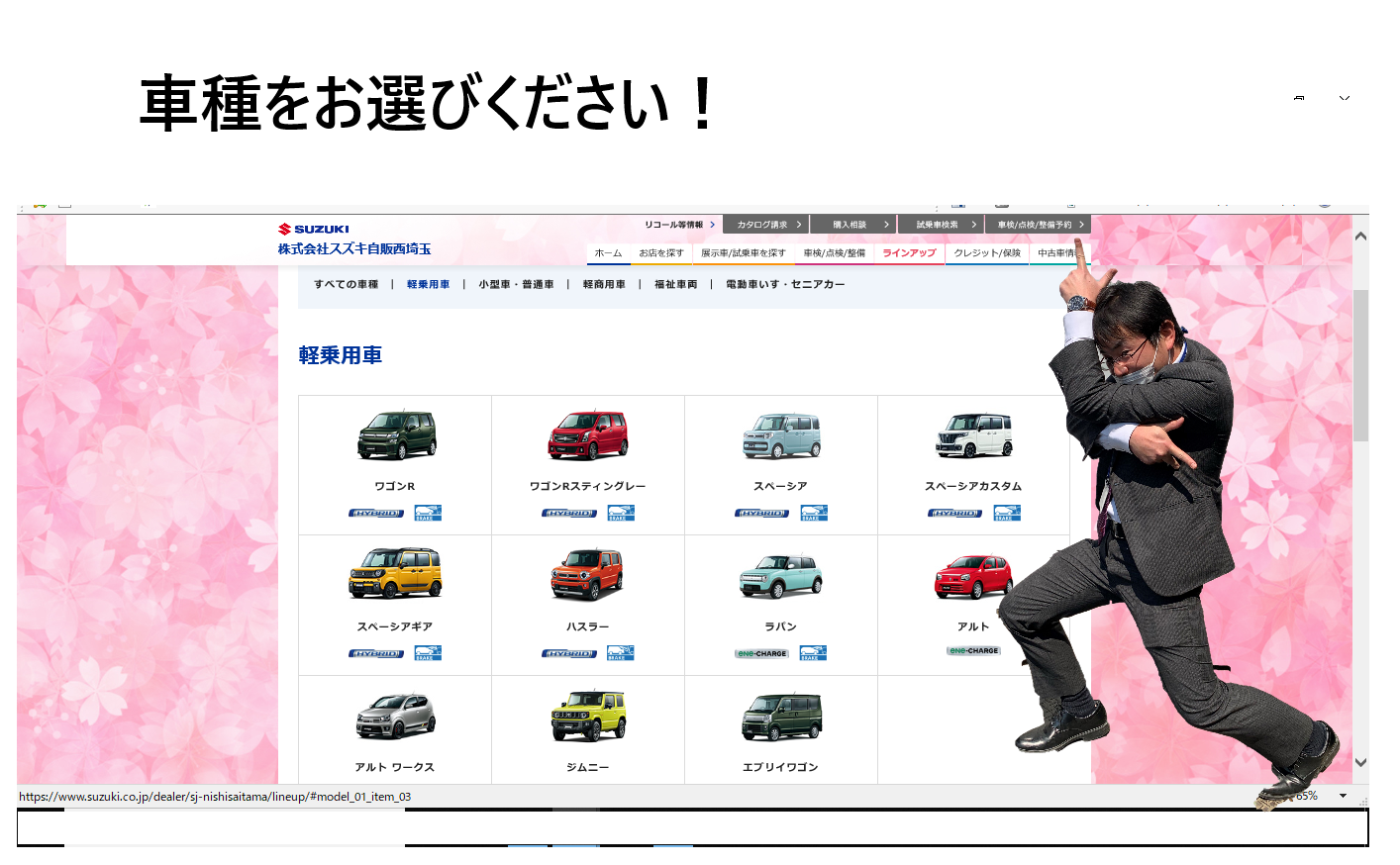Click brake support icon under ワゴンRスティングレー
Screen dimensions: 1400x865
pyautogui.click(x=621, y=513)
